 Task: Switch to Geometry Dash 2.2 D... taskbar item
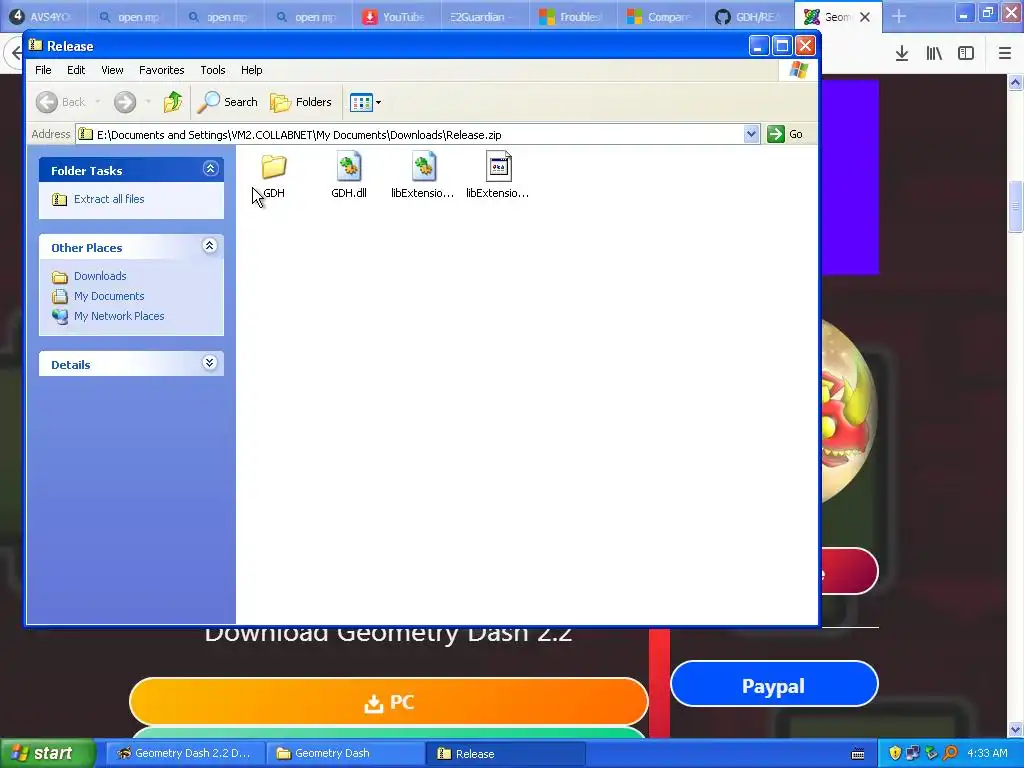click(x=185, y=753)
